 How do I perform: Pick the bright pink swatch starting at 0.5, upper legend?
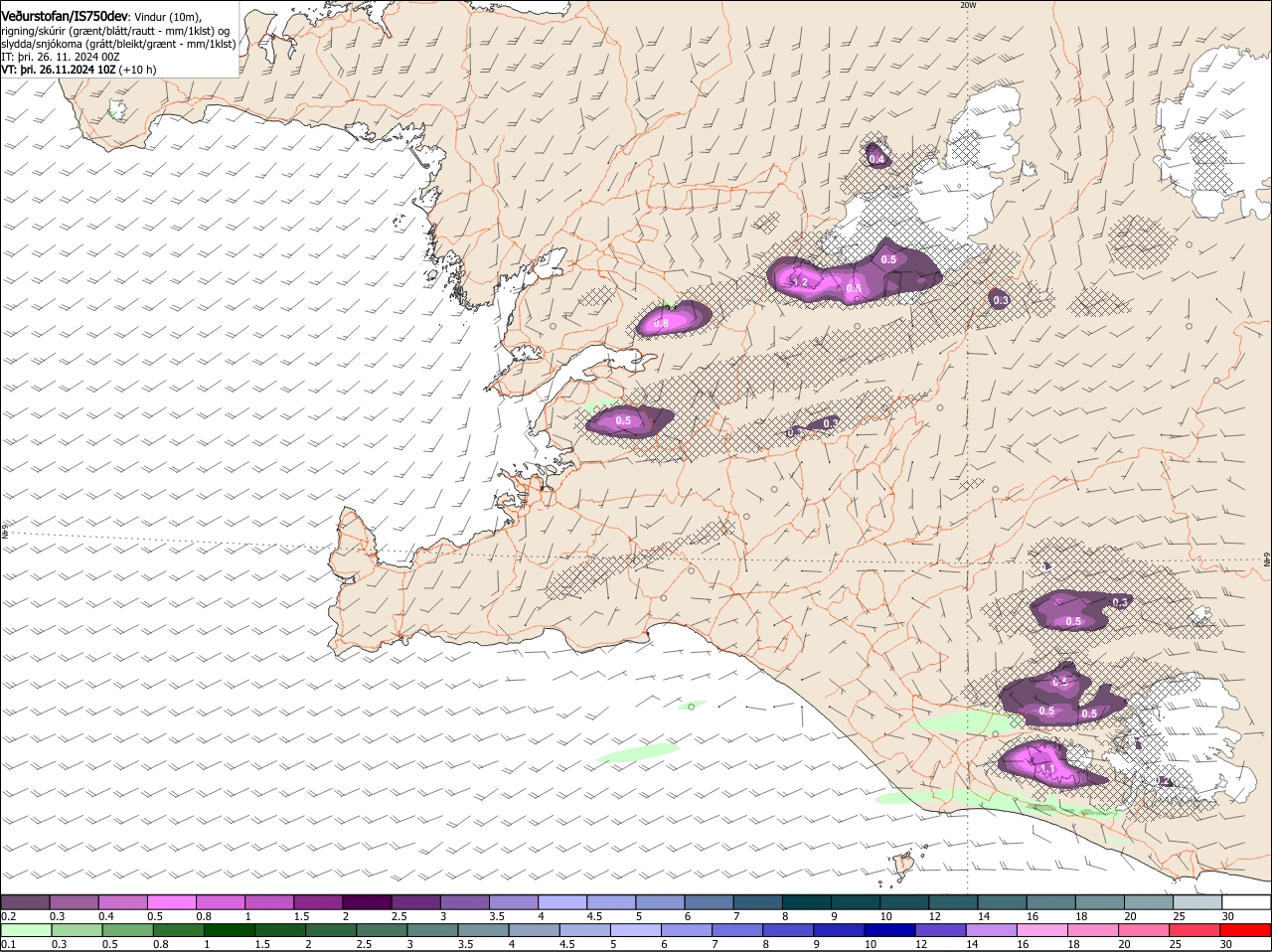(171, 902)
